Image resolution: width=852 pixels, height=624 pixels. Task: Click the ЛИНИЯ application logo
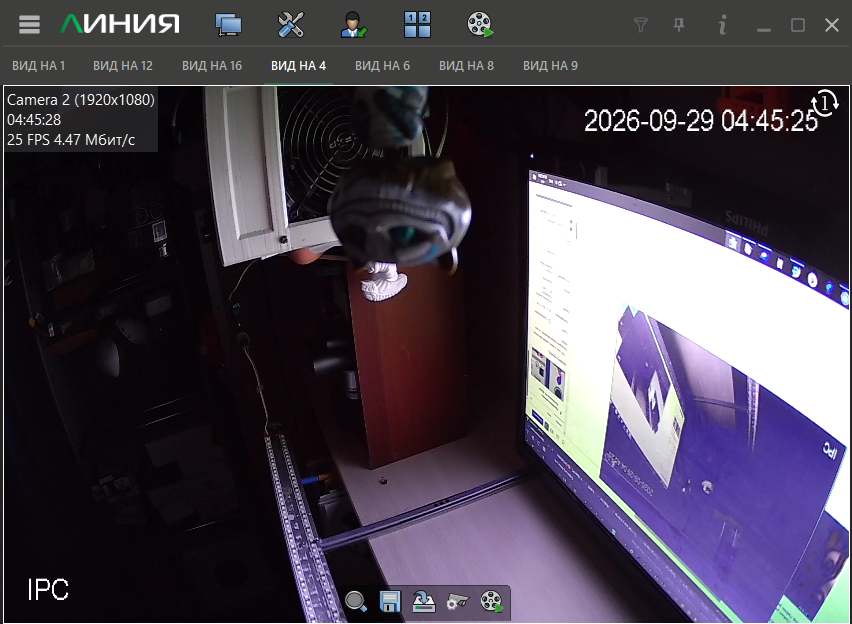[120, 24]
